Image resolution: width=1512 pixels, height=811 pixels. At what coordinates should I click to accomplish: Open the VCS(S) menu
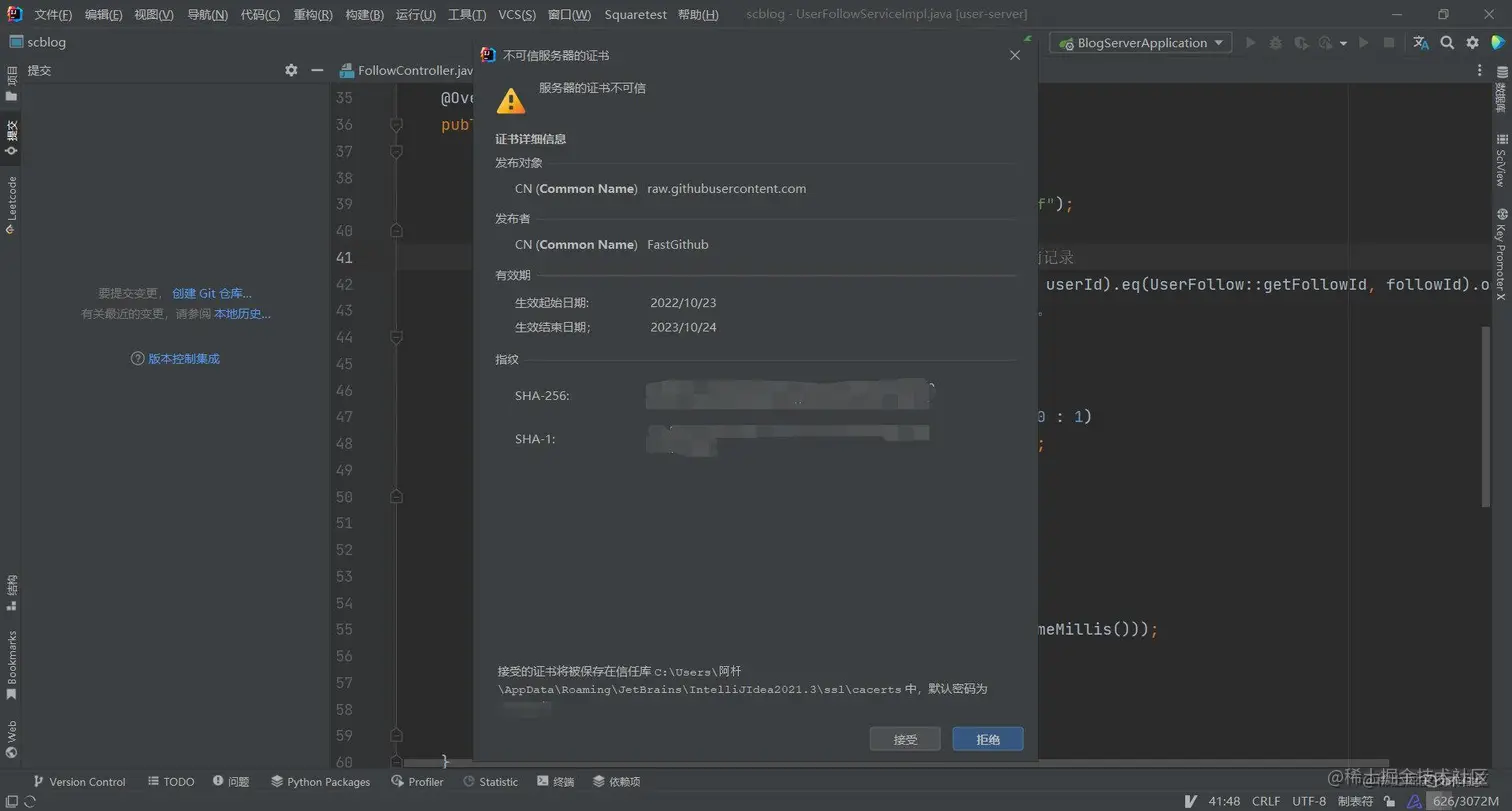[517, 15]
